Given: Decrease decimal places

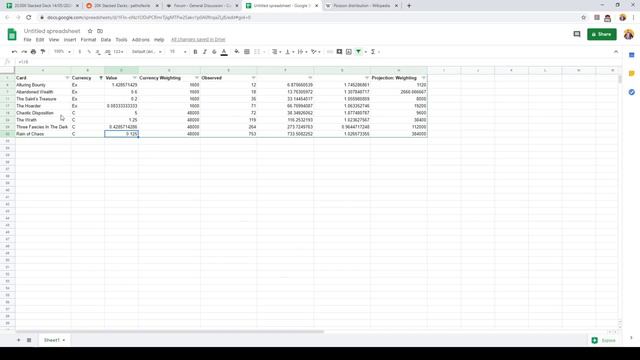Looking at the screenshot, I should [x=98, y=52].
